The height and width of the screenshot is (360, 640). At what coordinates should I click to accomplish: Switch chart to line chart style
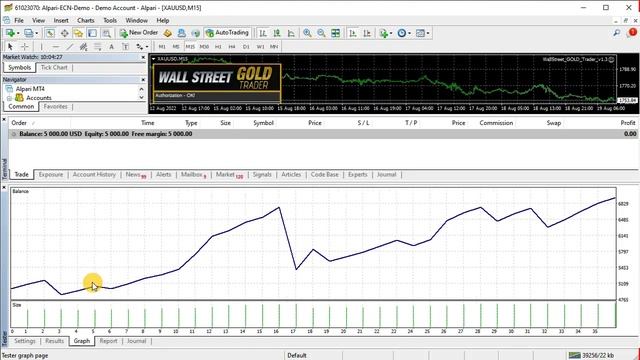click(x=291, y=33)
